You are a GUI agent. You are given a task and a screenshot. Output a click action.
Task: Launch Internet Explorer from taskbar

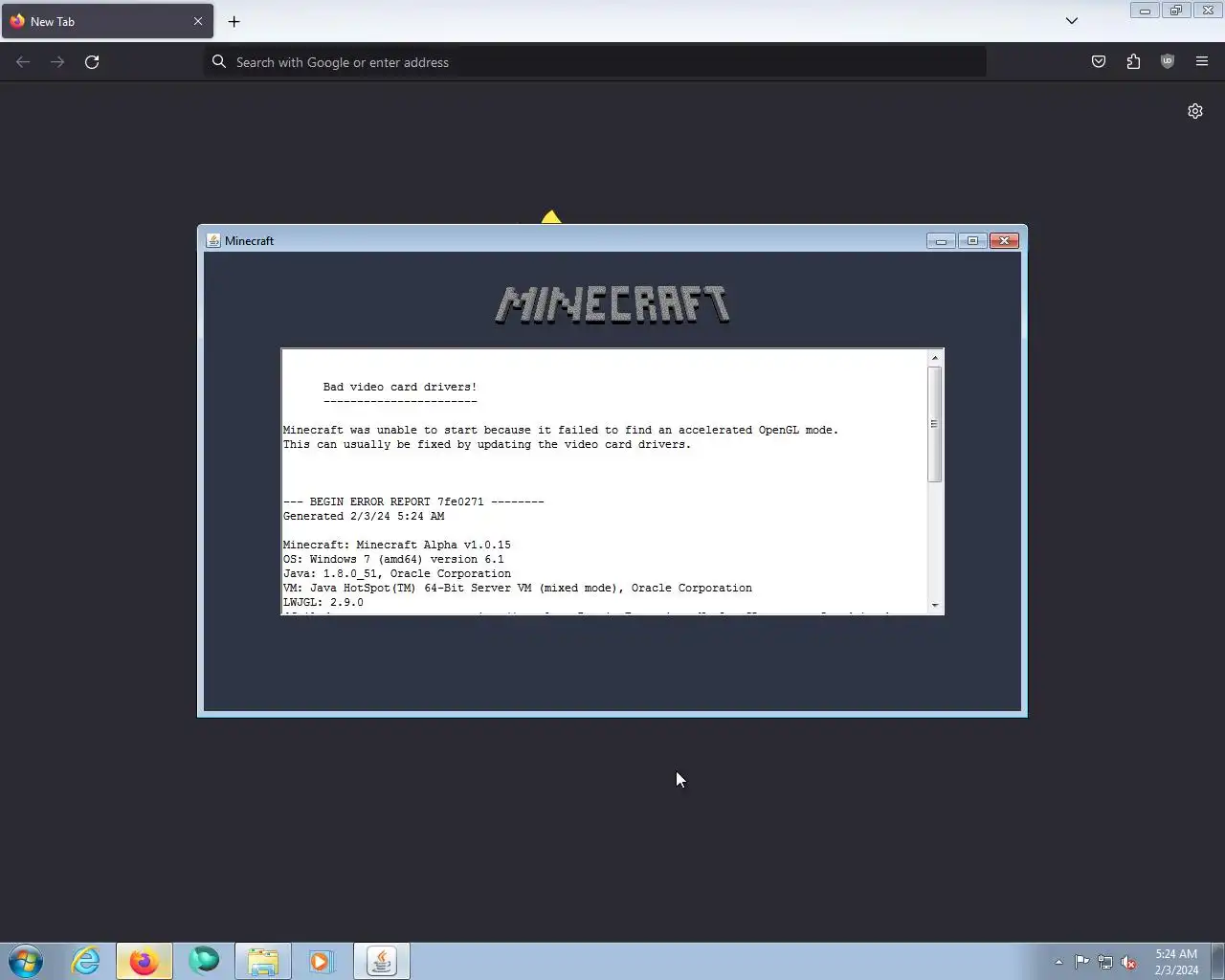click(x=86, y=961)
